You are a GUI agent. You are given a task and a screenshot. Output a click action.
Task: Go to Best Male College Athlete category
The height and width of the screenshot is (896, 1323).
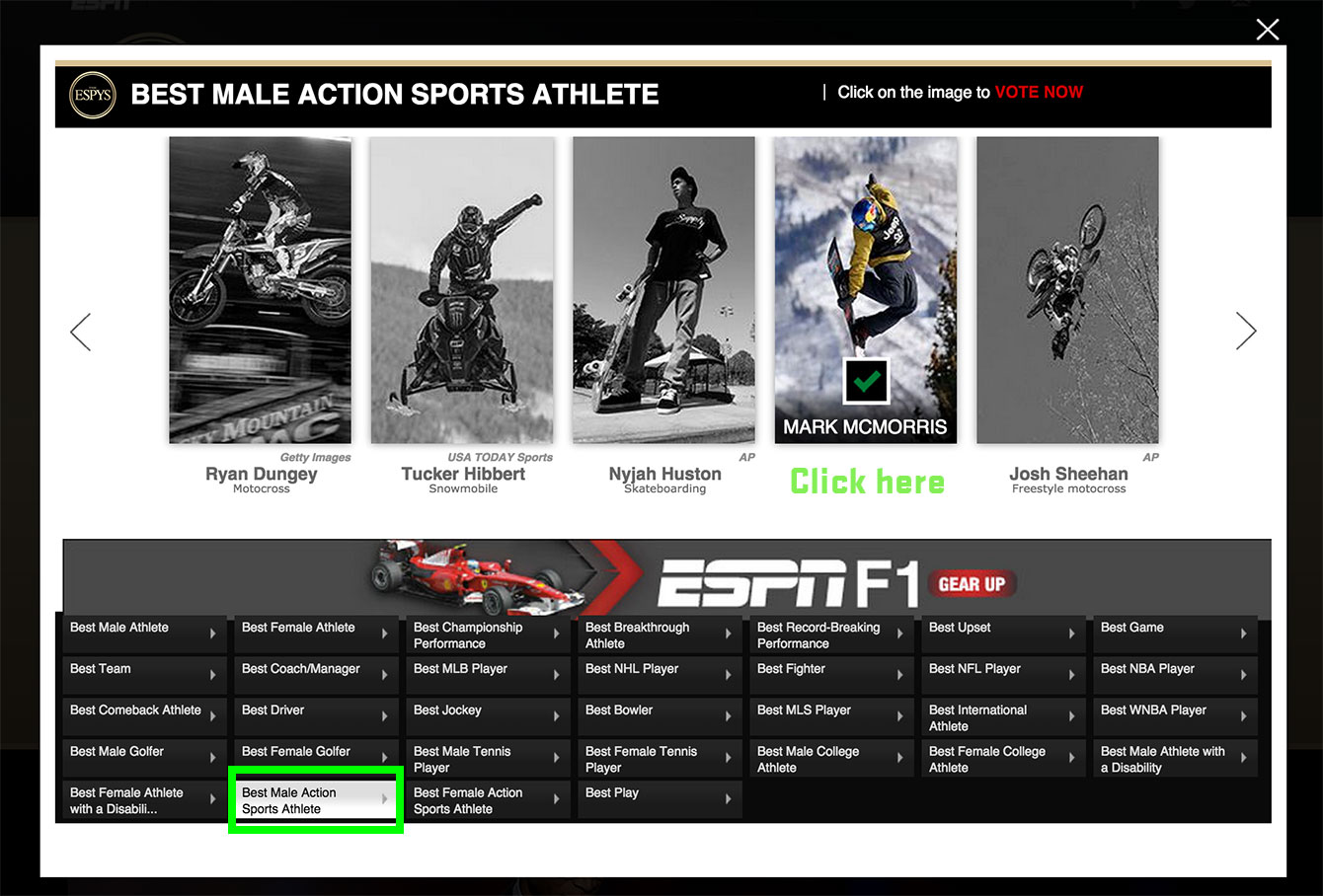coord(831,758)
